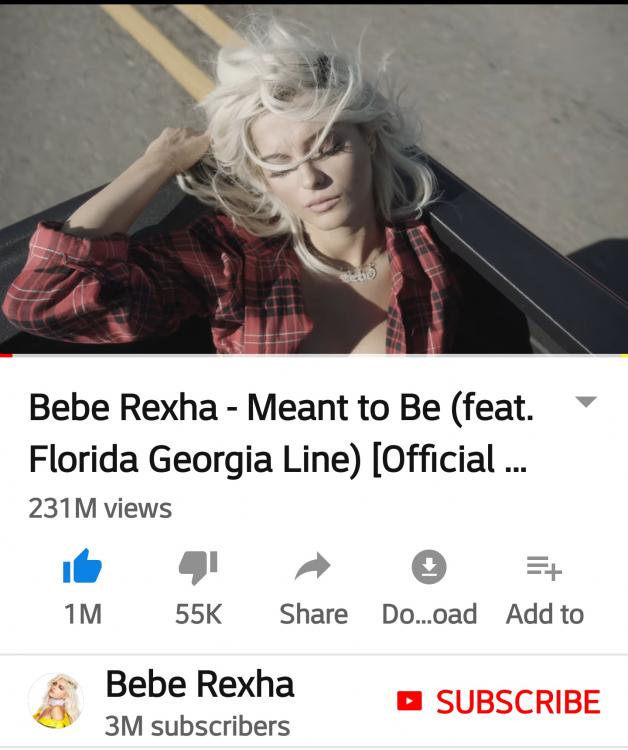Click the 1M likes count
This screenshot has height=750, width=628.
[x=83, y=614]
